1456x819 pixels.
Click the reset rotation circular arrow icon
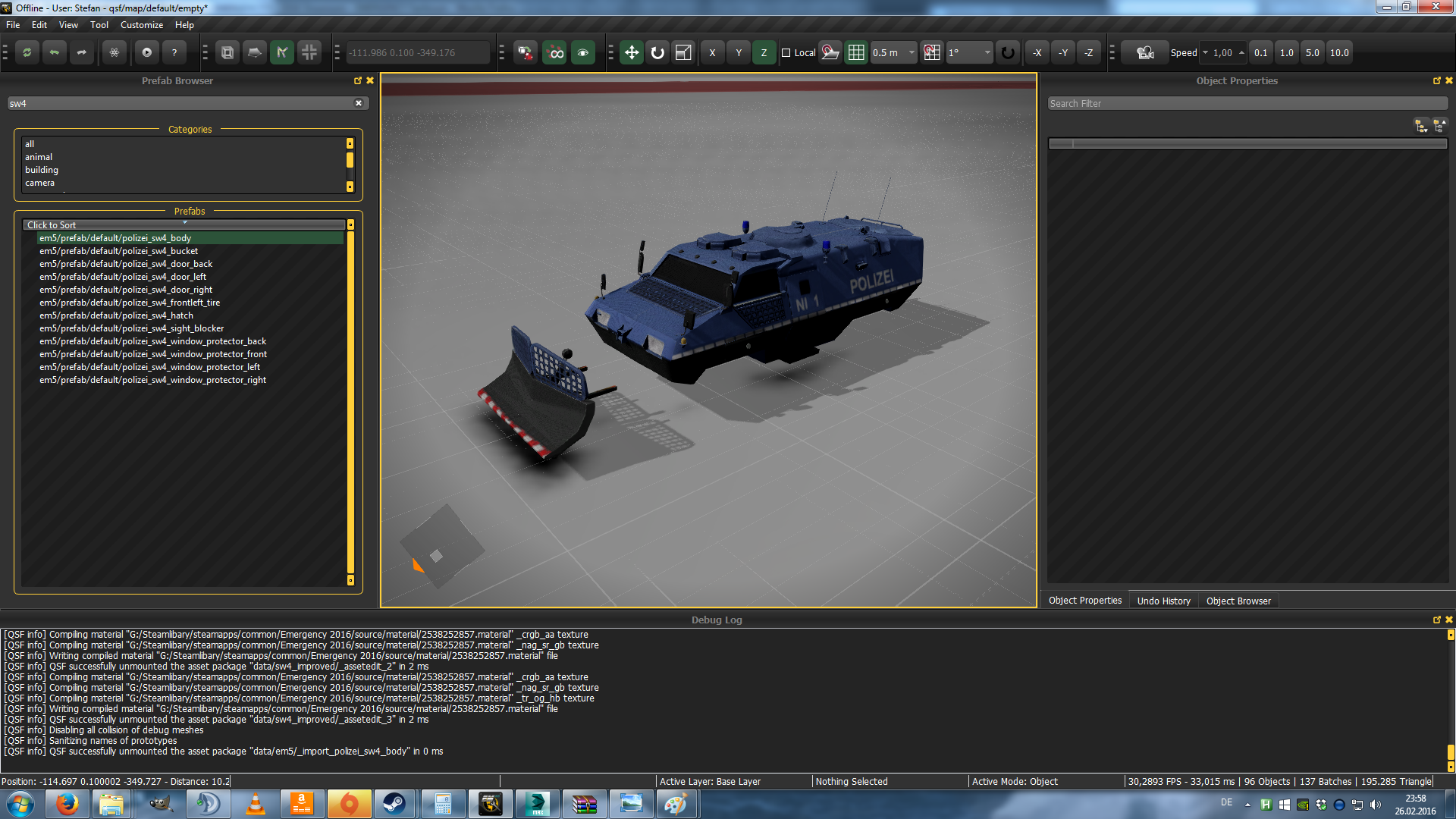pos(1008,52)
